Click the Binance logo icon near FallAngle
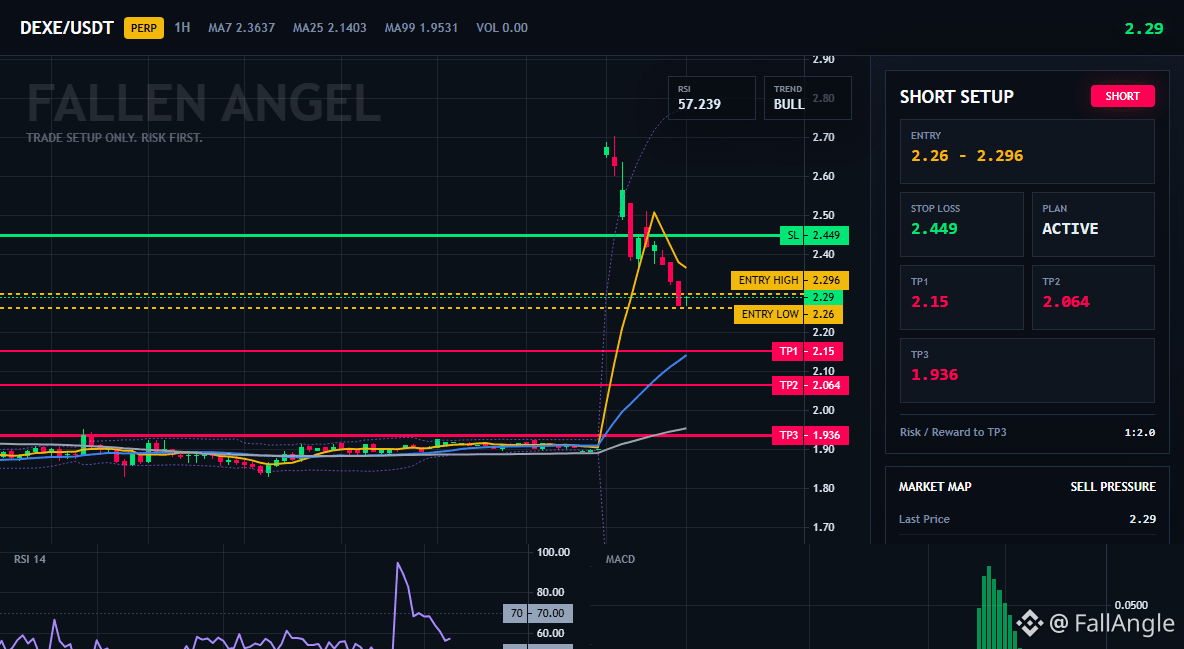The image size is (1184, 649). [x=1028, y=623]
